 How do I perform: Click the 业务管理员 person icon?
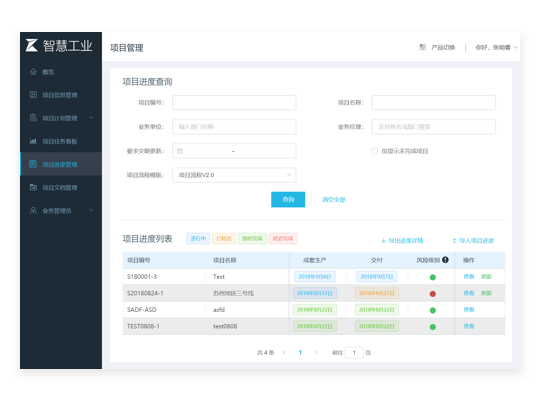click(33, 211)
